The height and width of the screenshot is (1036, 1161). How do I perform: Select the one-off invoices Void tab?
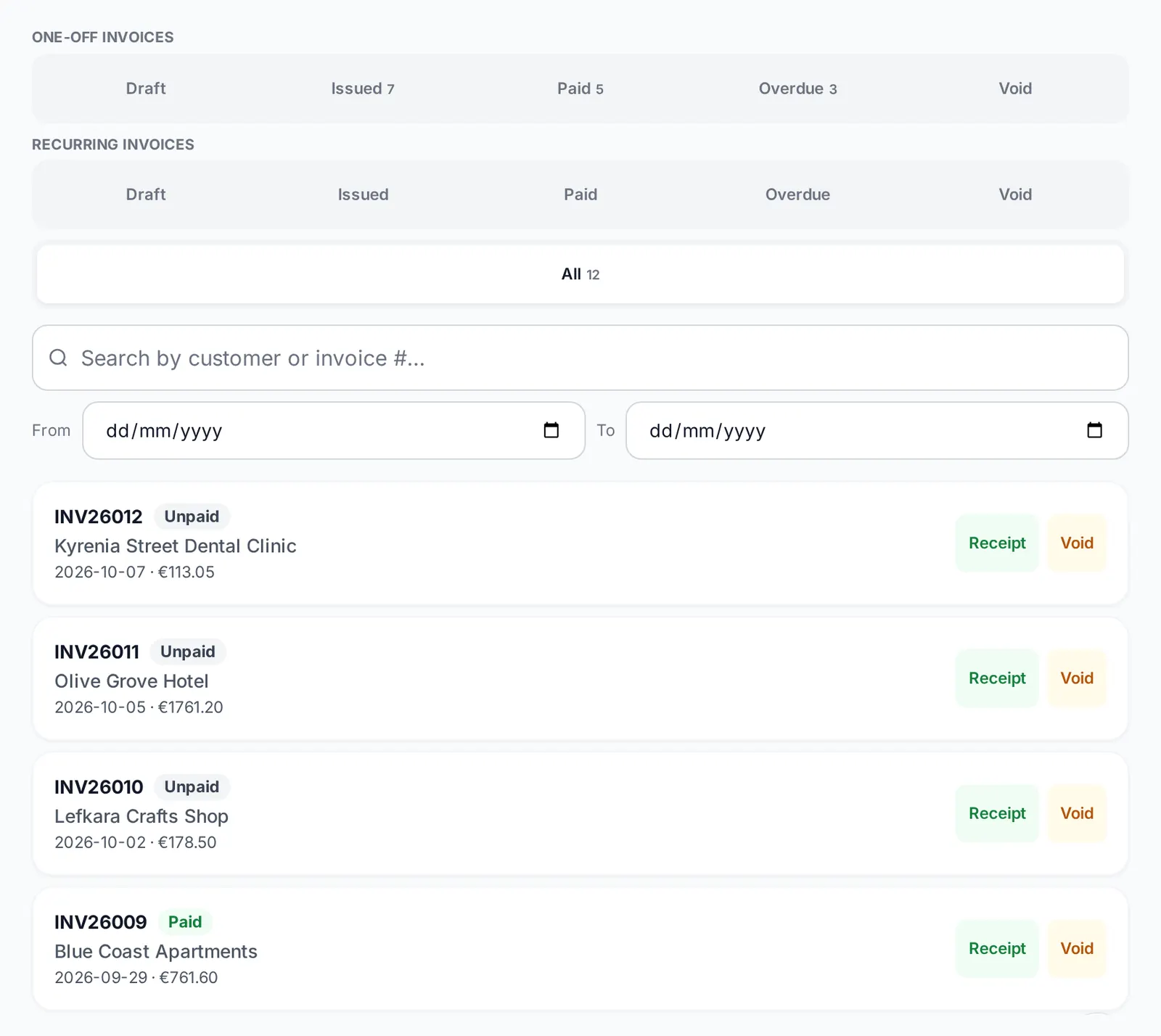point(1015,89)
